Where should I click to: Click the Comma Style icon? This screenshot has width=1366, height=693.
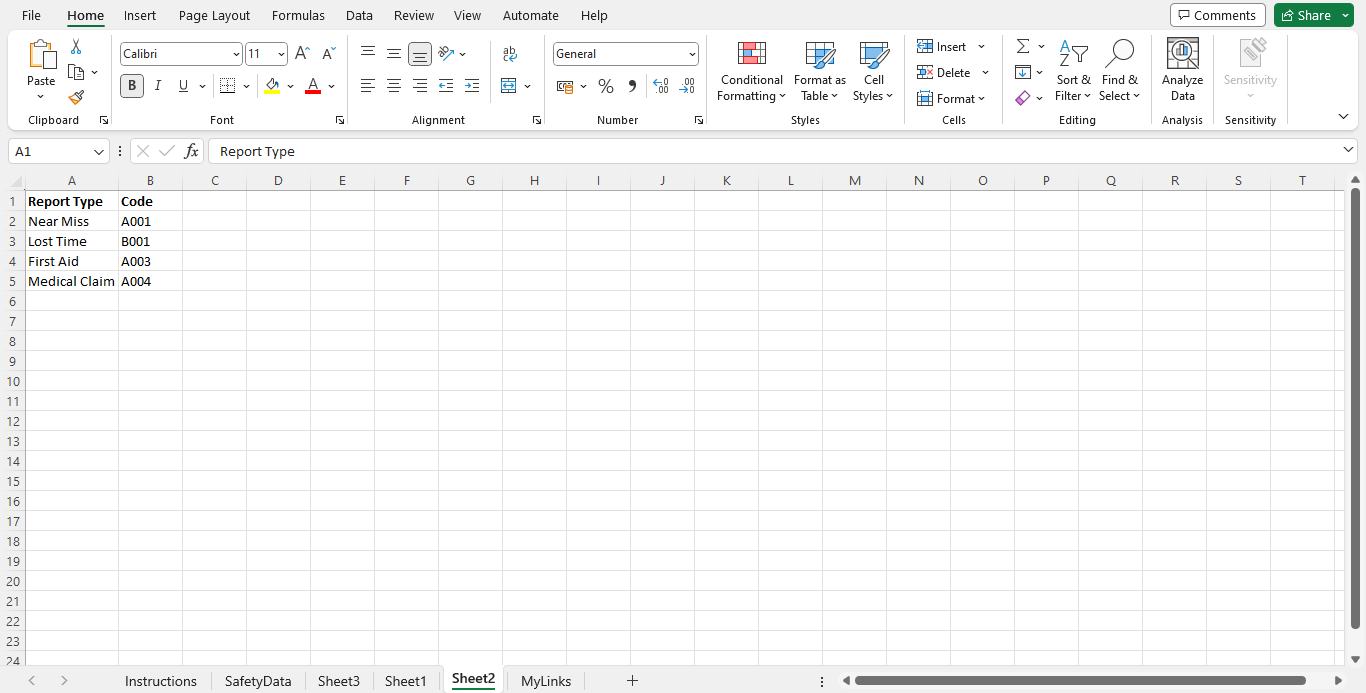point(631,86)
